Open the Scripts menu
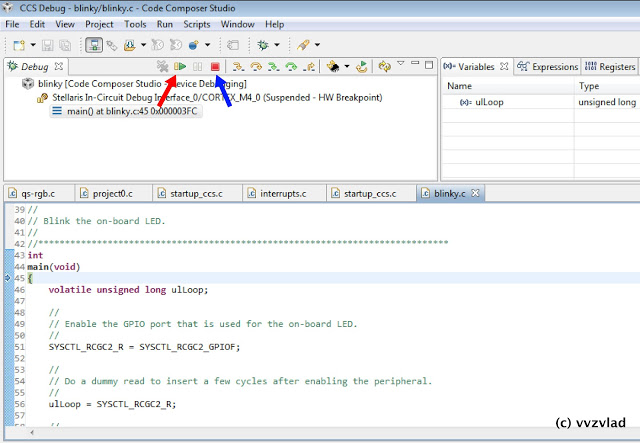Image resolution: width=640 pixels, height=443 pixels. (x=197, y=24)
